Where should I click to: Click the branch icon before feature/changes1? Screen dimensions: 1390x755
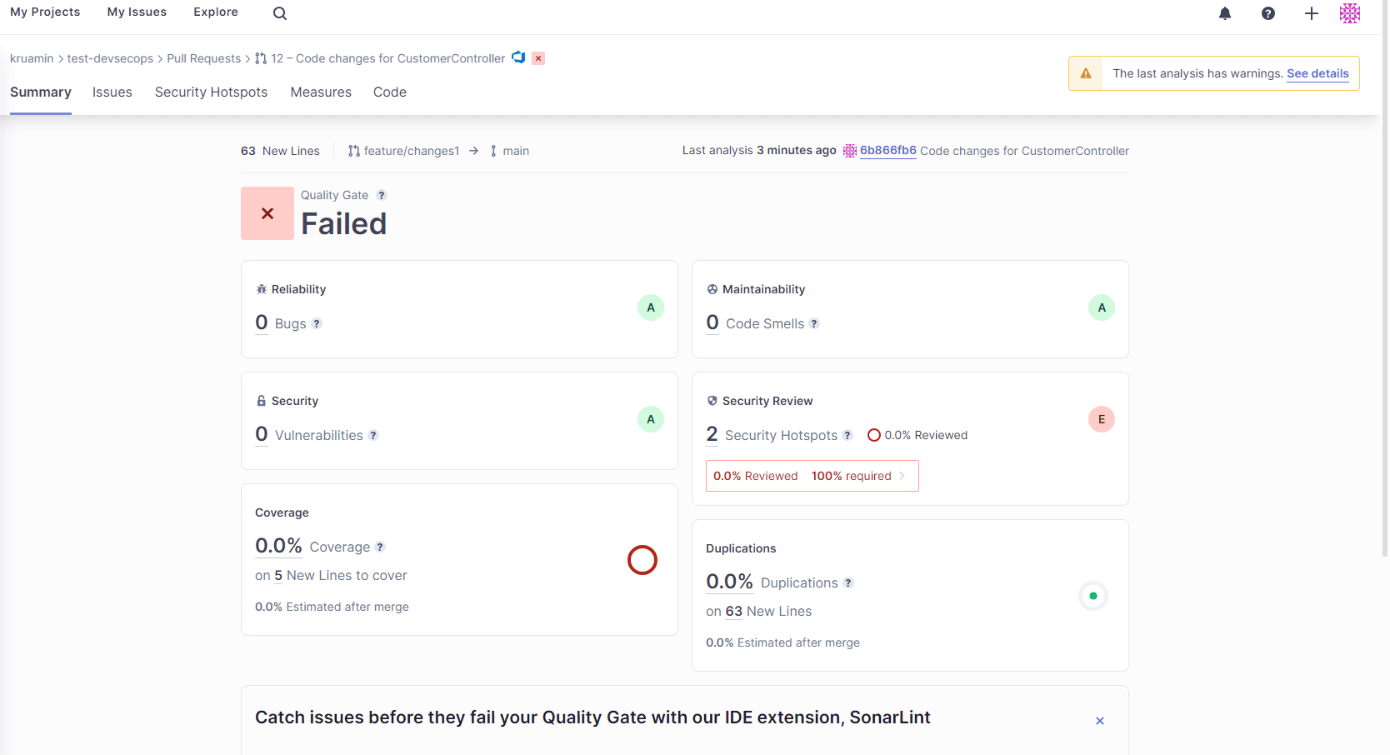point(354,151)
